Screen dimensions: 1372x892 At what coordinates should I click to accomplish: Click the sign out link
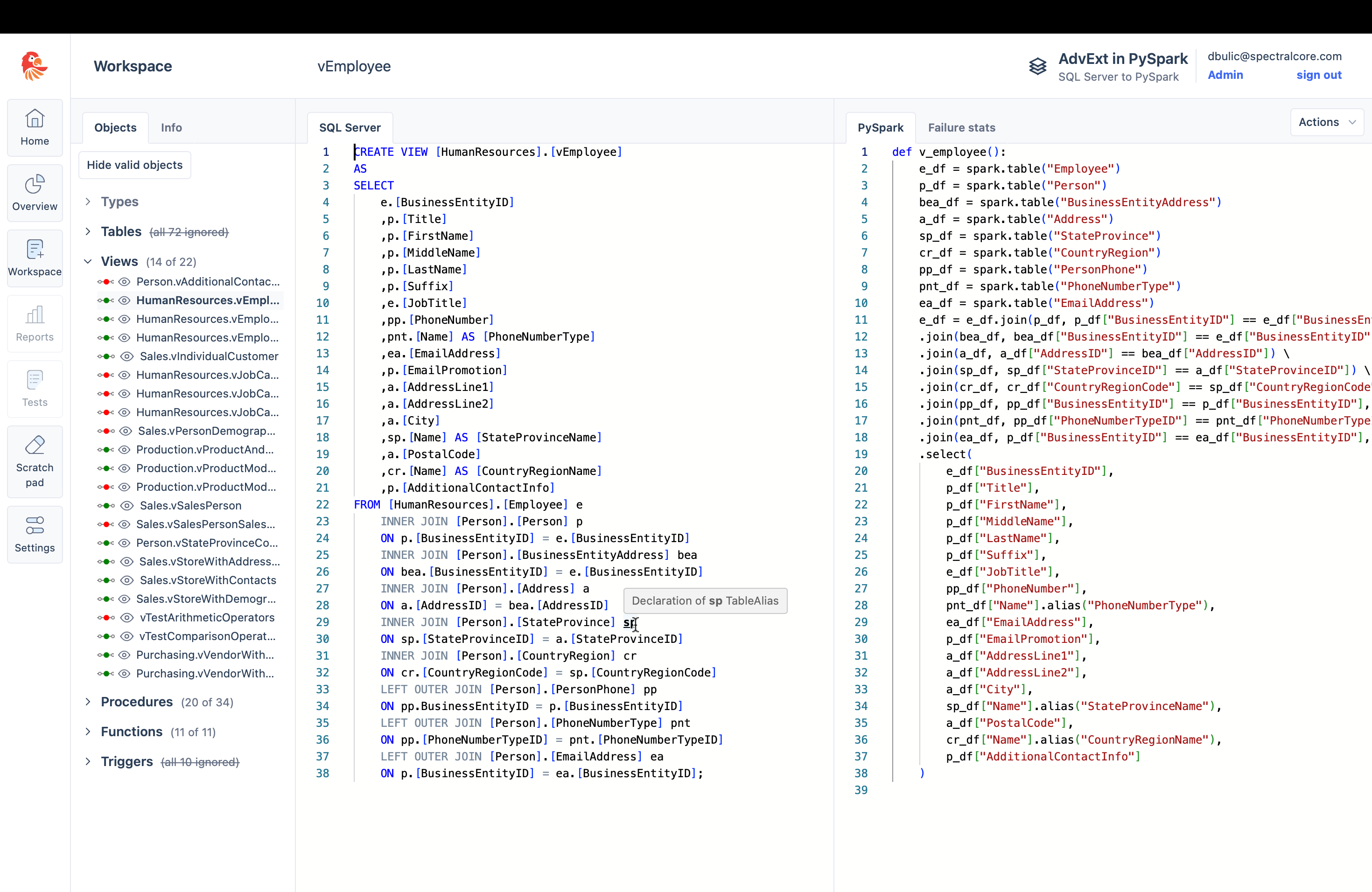[x=1318, y=75]
